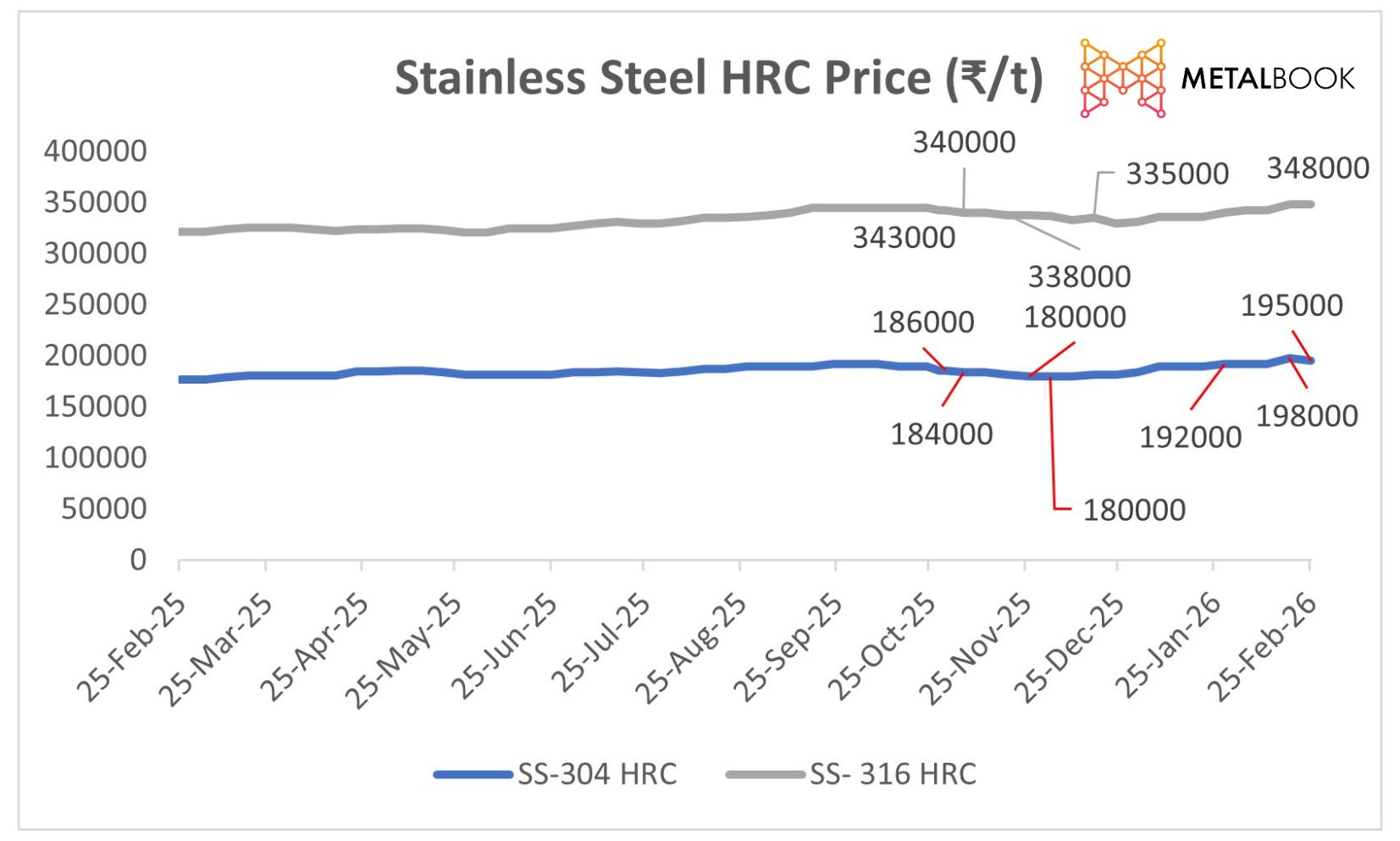This screenshot has width=1400, height=841.
Task: Click the 348000 data label
Action: tap(1318, 168)
